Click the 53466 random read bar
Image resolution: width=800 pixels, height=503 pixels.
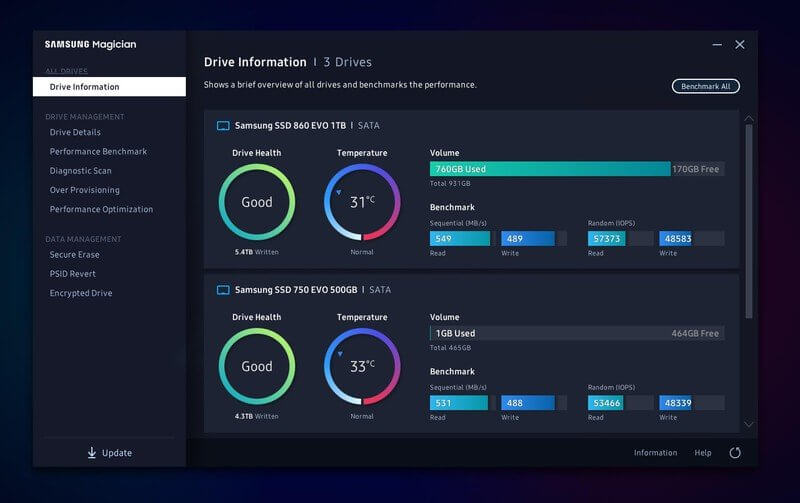click(x=605, y=403)
